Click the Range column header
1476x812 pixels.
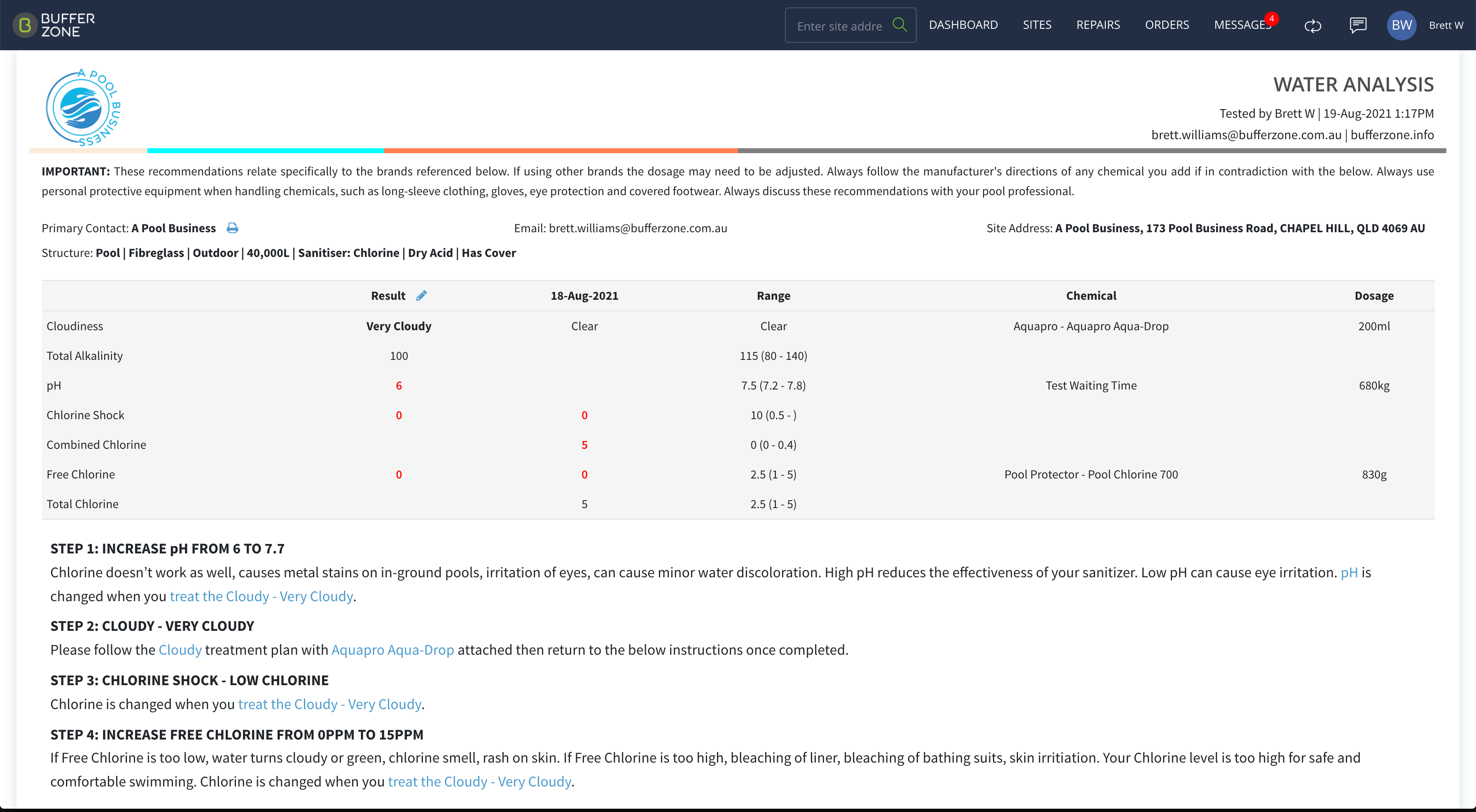[x=773, y=296]
